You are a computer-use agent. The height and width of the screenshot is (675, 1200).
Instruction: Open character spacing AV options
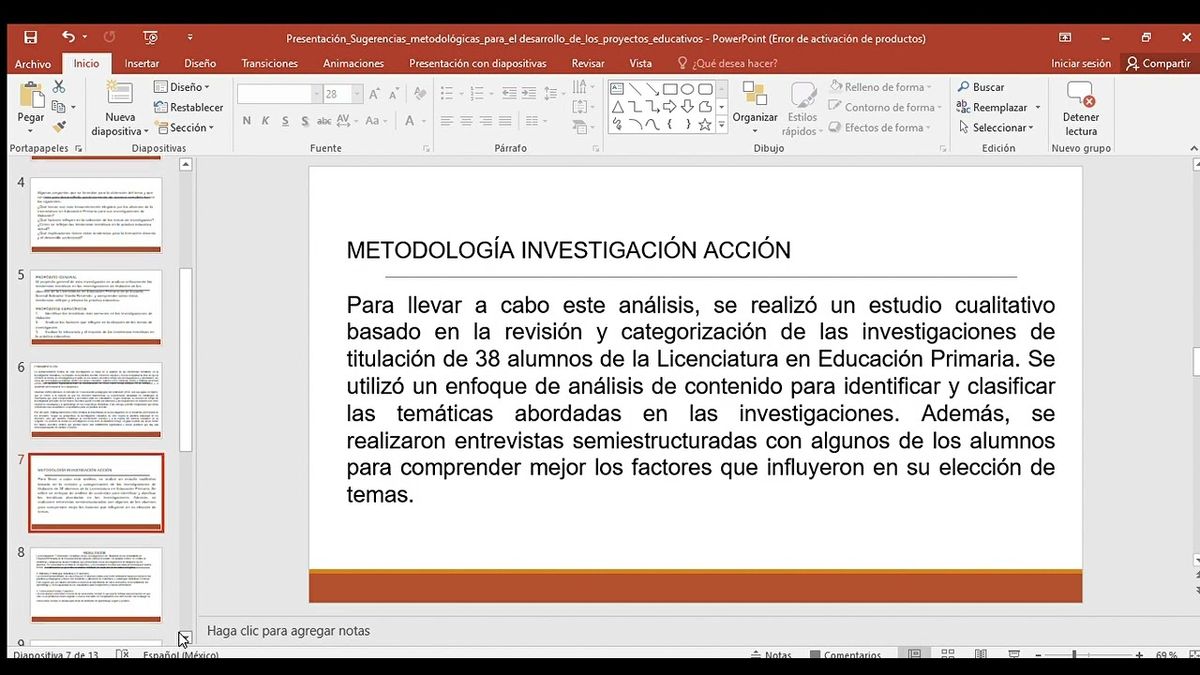348,121
